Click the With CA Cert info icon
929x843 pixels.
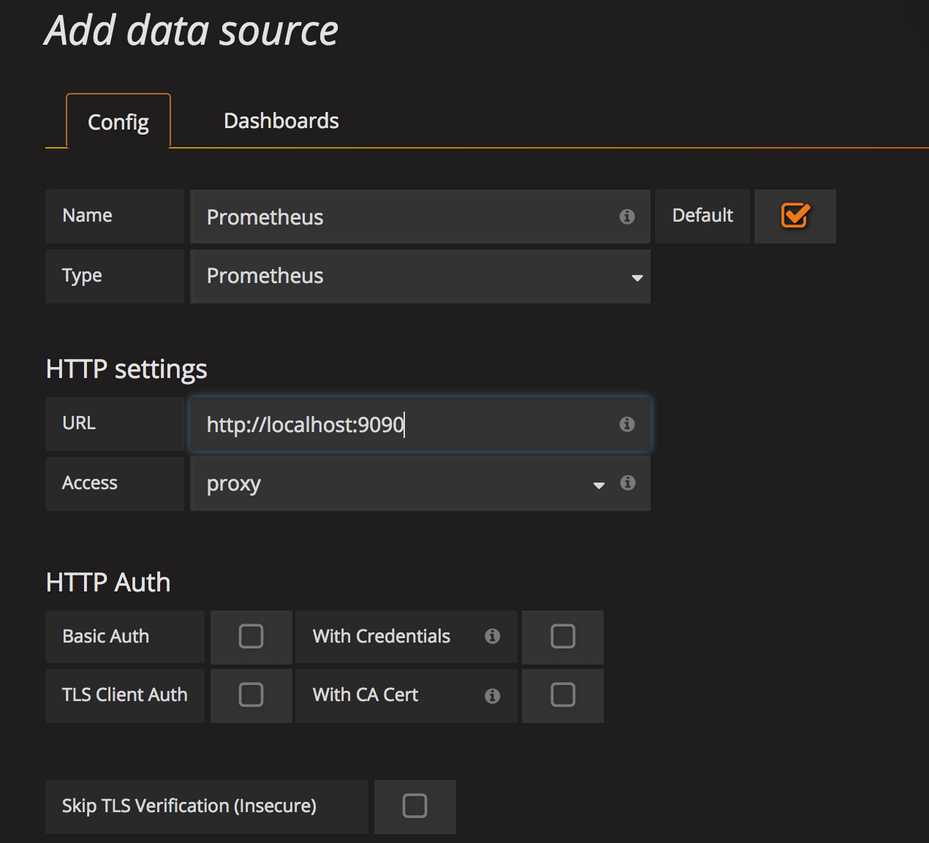pos(492,695)
